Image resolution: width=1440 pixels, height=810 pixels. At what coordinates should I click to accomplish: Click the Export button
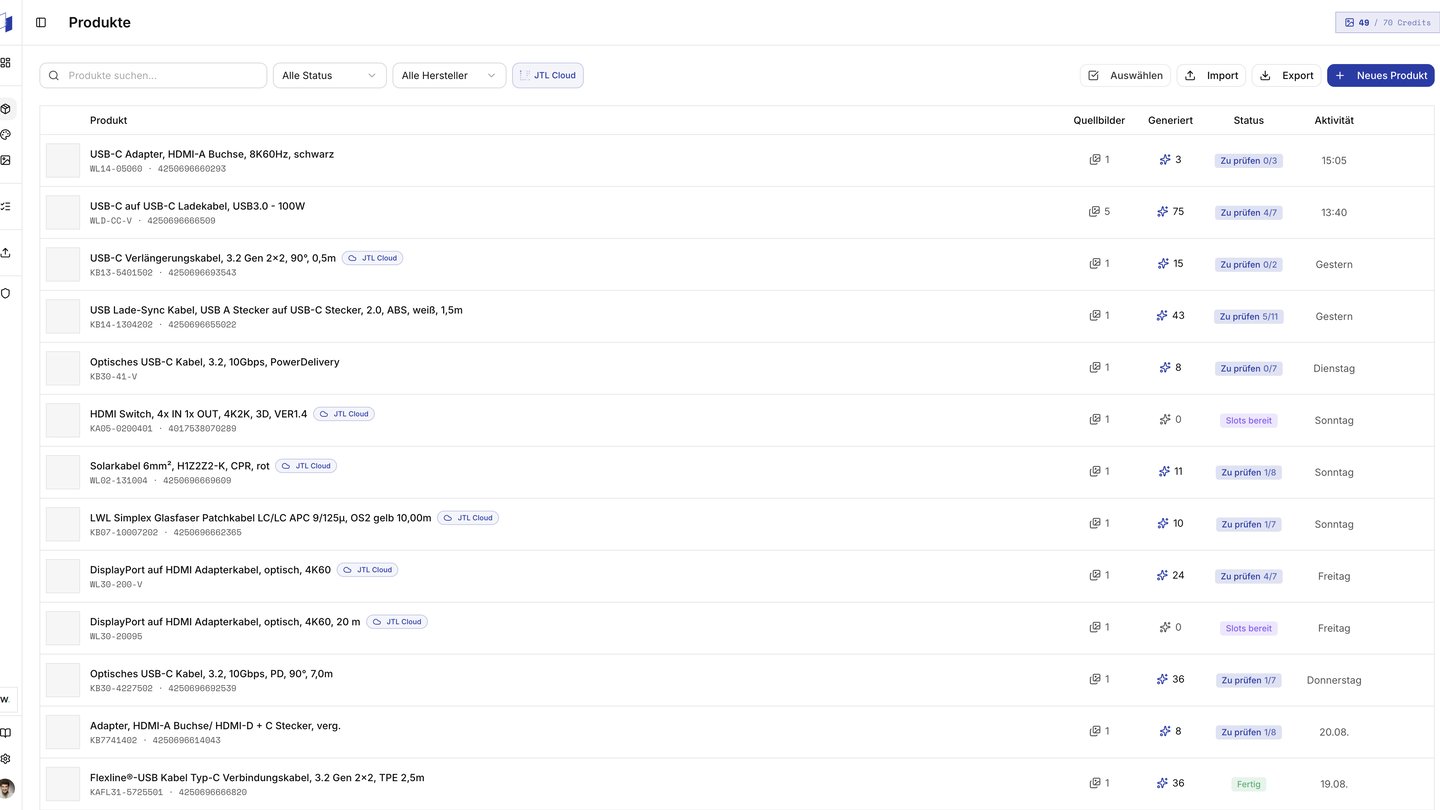tap(1287, 75)
